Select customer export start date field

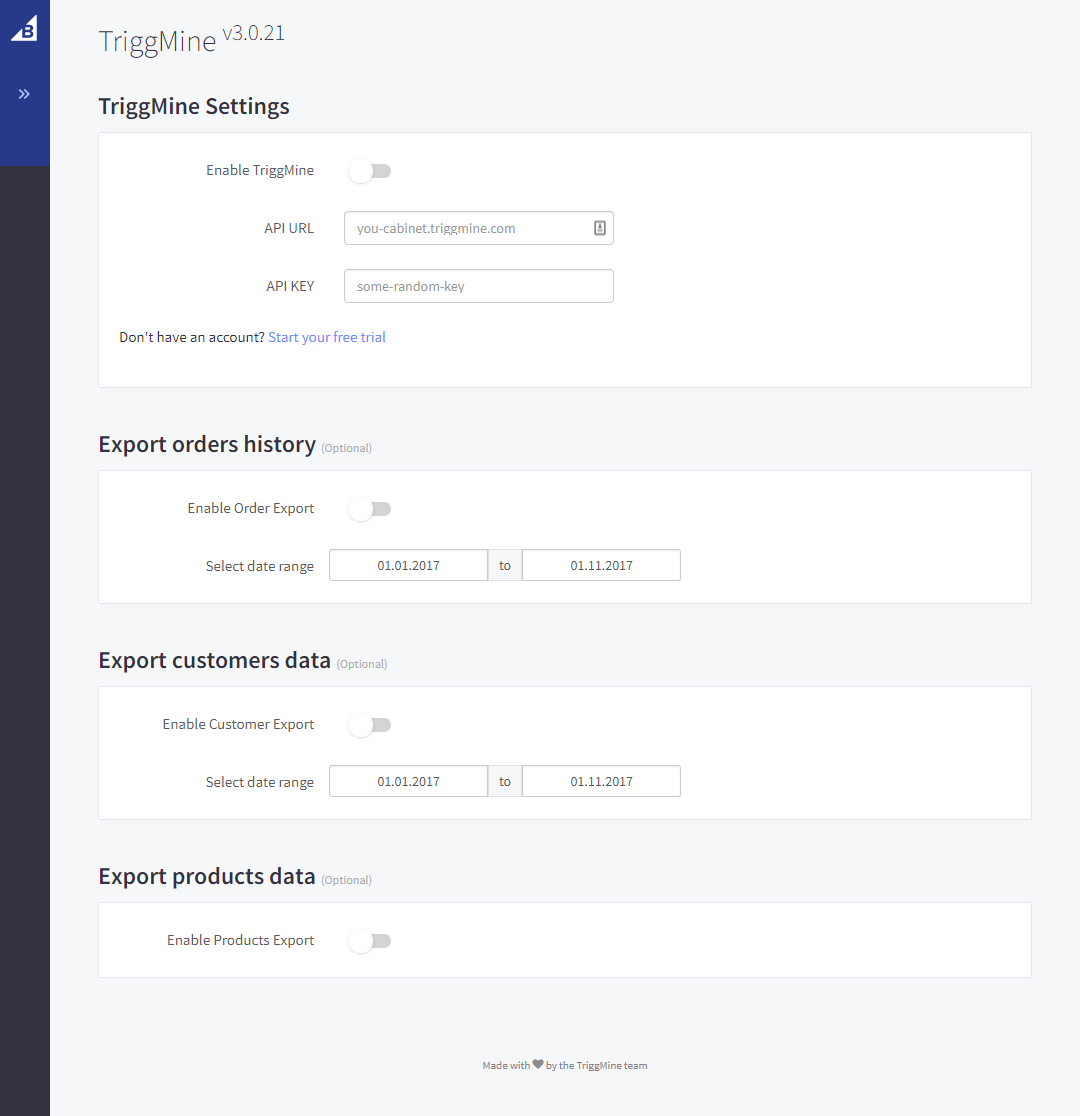(409, 781)
